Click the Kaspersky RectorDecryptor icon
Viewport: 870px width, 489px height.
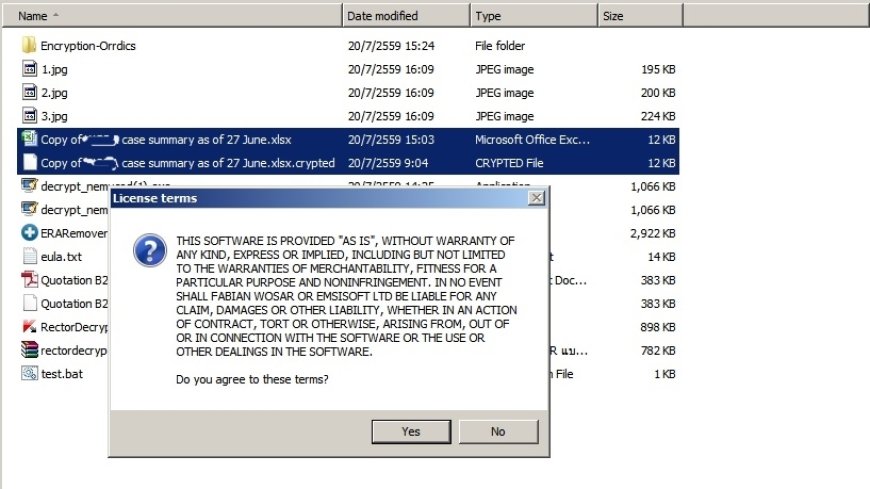click(x=29, y=326)
